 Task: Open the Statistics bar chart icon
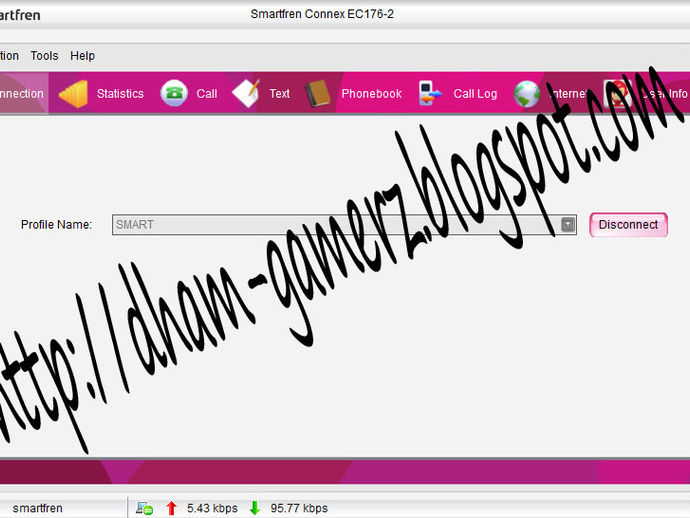(73, 94)
